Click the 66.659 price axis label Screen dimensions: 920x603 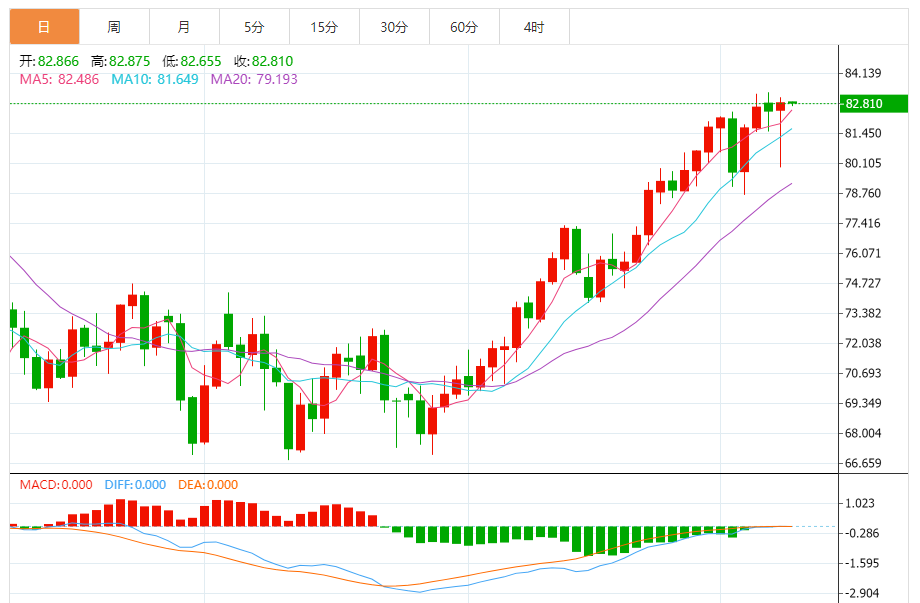(x=862, y=463)
